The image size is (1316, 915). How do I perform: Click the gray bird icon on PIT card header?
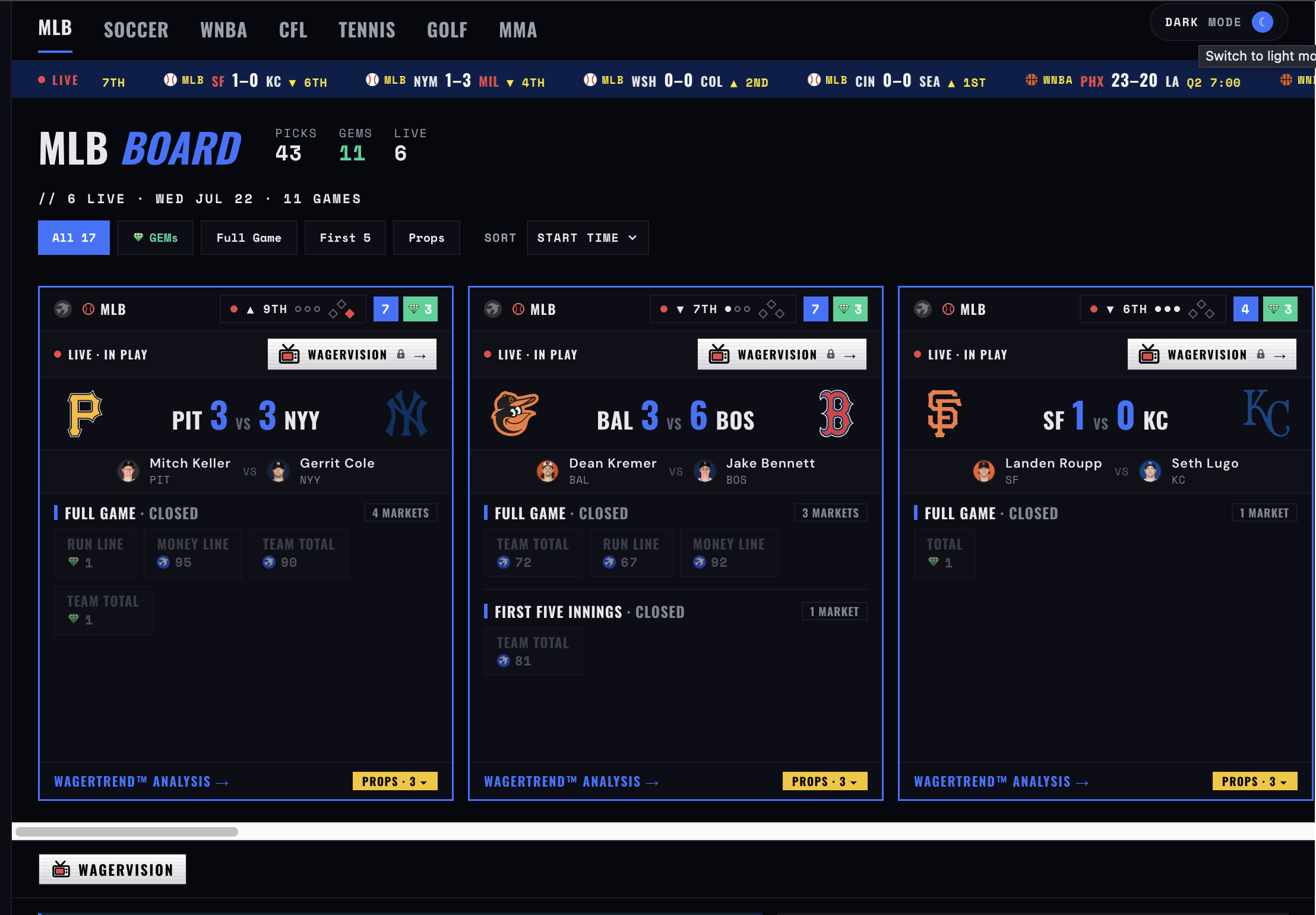[63, 309]
